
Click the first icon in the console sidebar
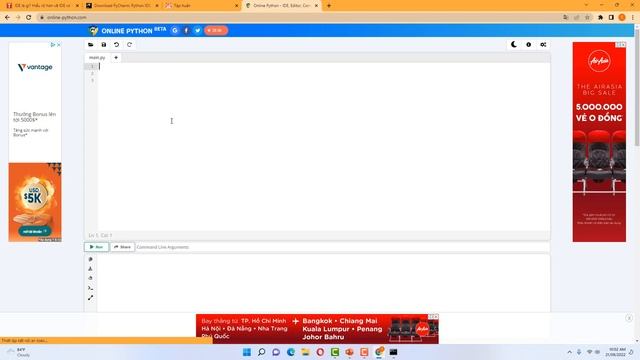(x=91, y=259)
